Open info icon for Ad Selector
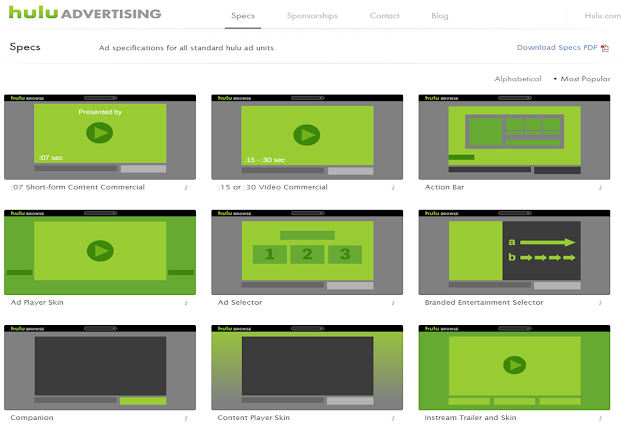Screen dimensions: 640x429 pos(393,303)
